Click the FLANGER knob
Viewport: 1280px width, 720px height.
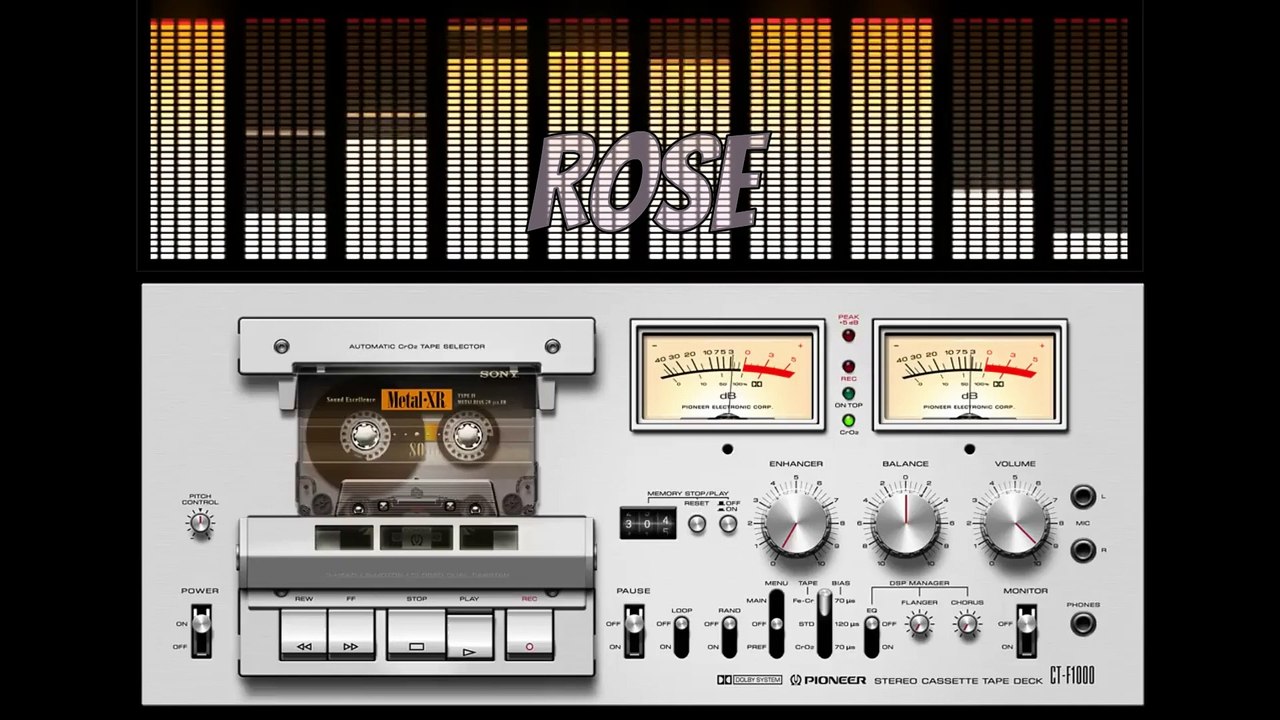click(919, 624)
